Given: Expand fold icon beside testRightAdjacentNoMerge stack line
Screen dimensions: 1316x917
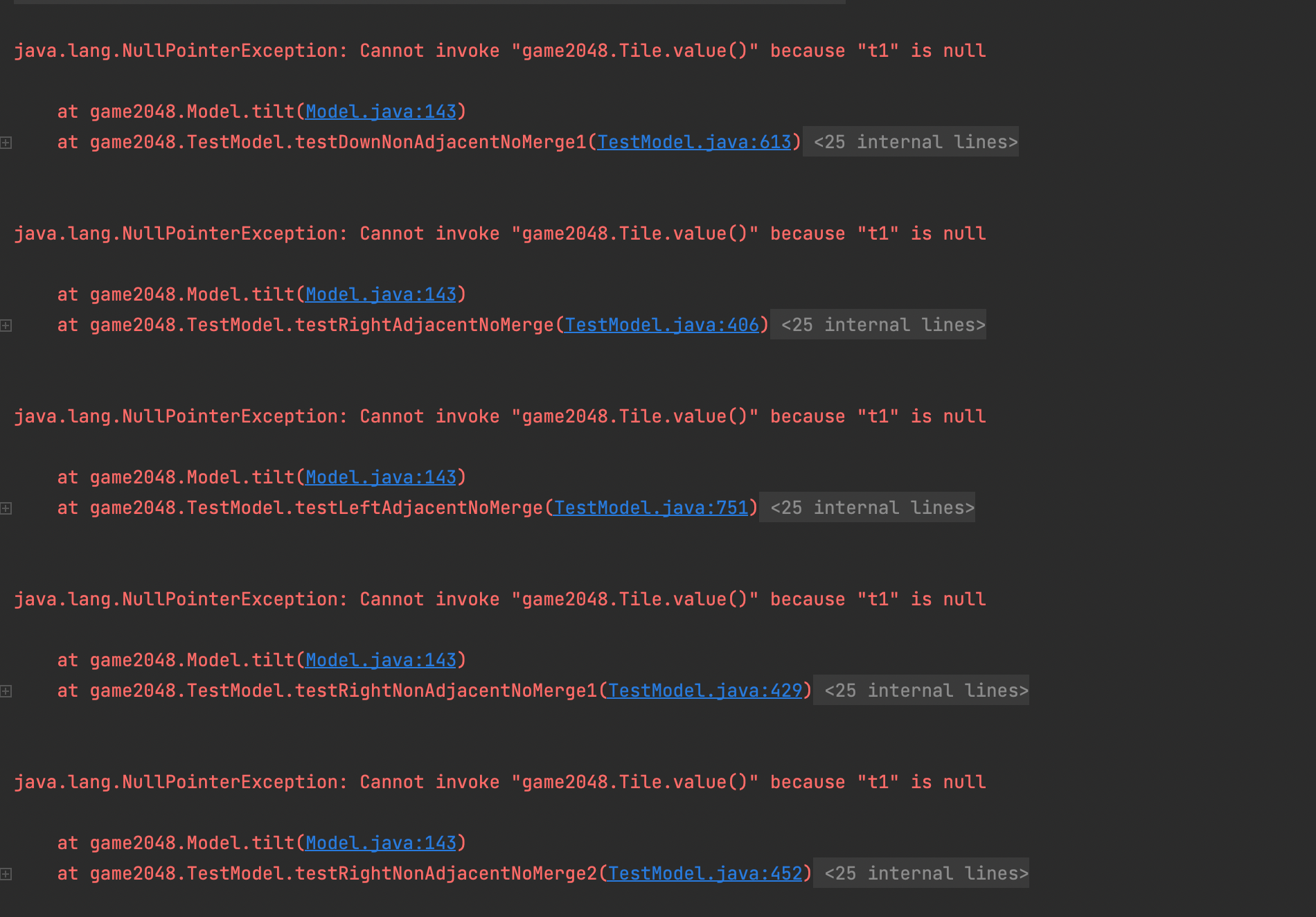Looking at the screenshot, I should pyautogui.click(x=6, y=326).
